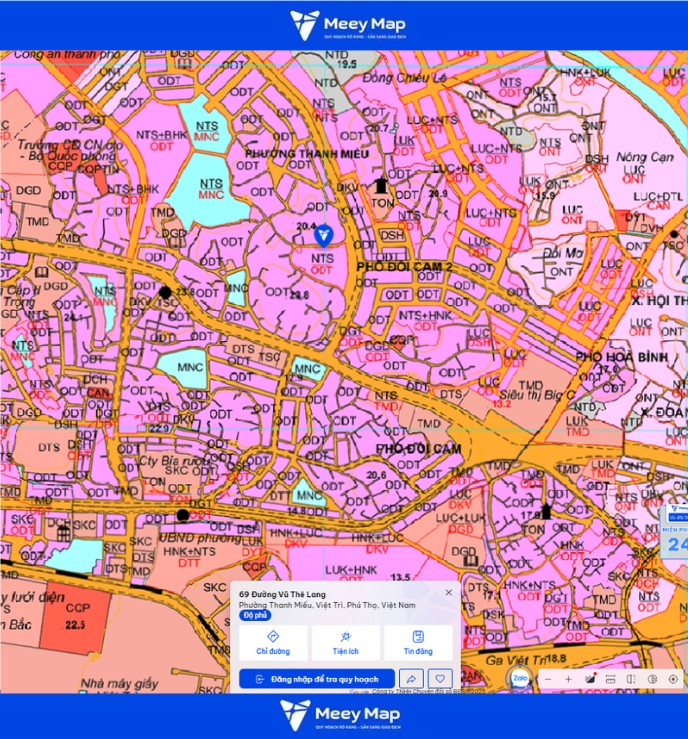Open the partially visible ad banner on right edge
This screenshot has width=688, height=739.
[673, 532]
